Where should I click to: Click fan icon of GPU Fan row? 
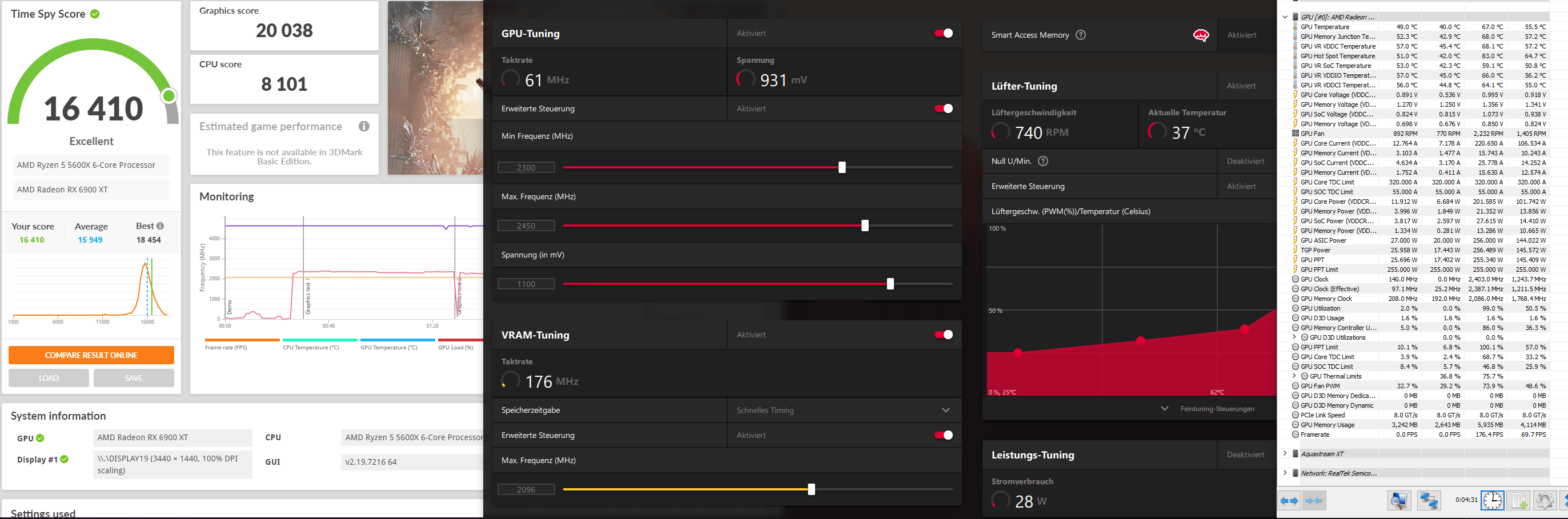pyautogui.click(x=1296, y=133)
